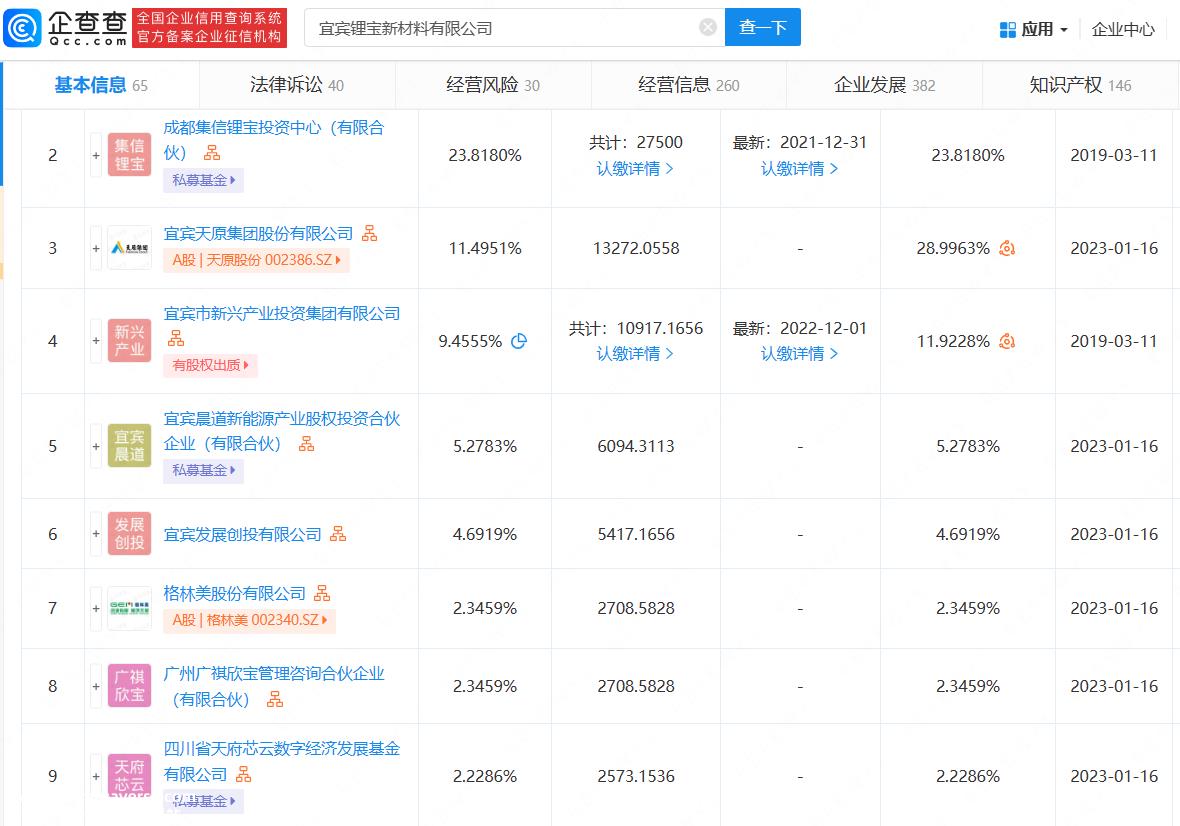Click the benefit chain icon beside 11.9228%
Screen dimensions: 1180x826
1007,341
